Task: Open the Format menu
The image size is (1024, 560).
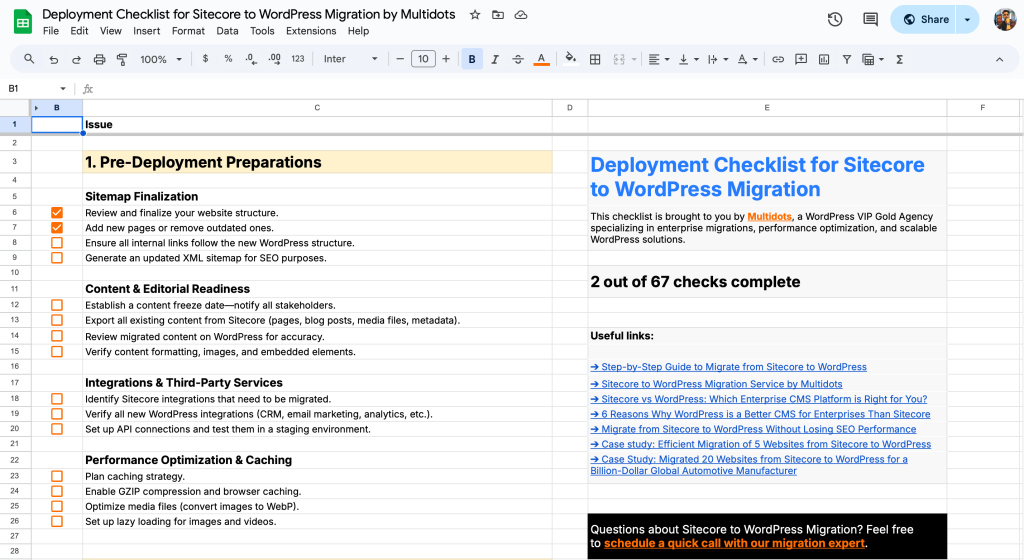Action: (x=188, y=31)
